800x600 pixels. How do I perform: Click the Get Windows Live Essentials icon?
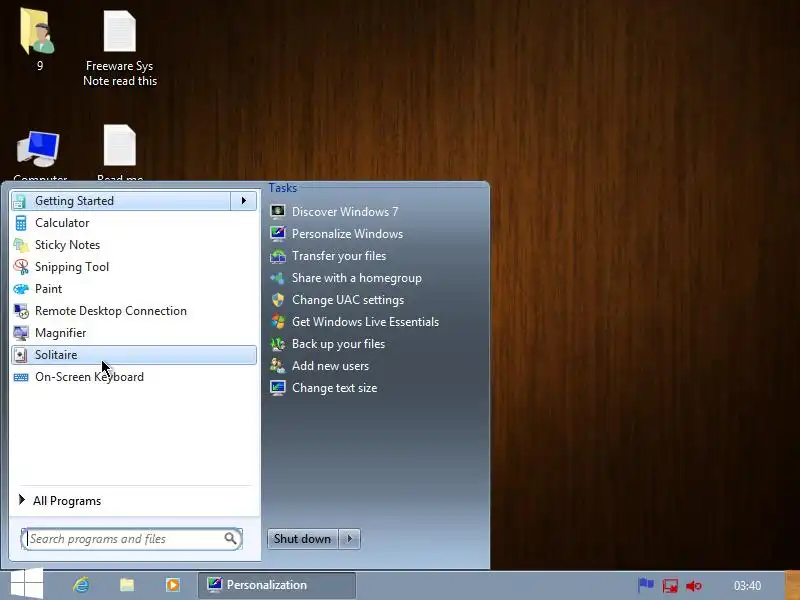click(x=278, y=322)
